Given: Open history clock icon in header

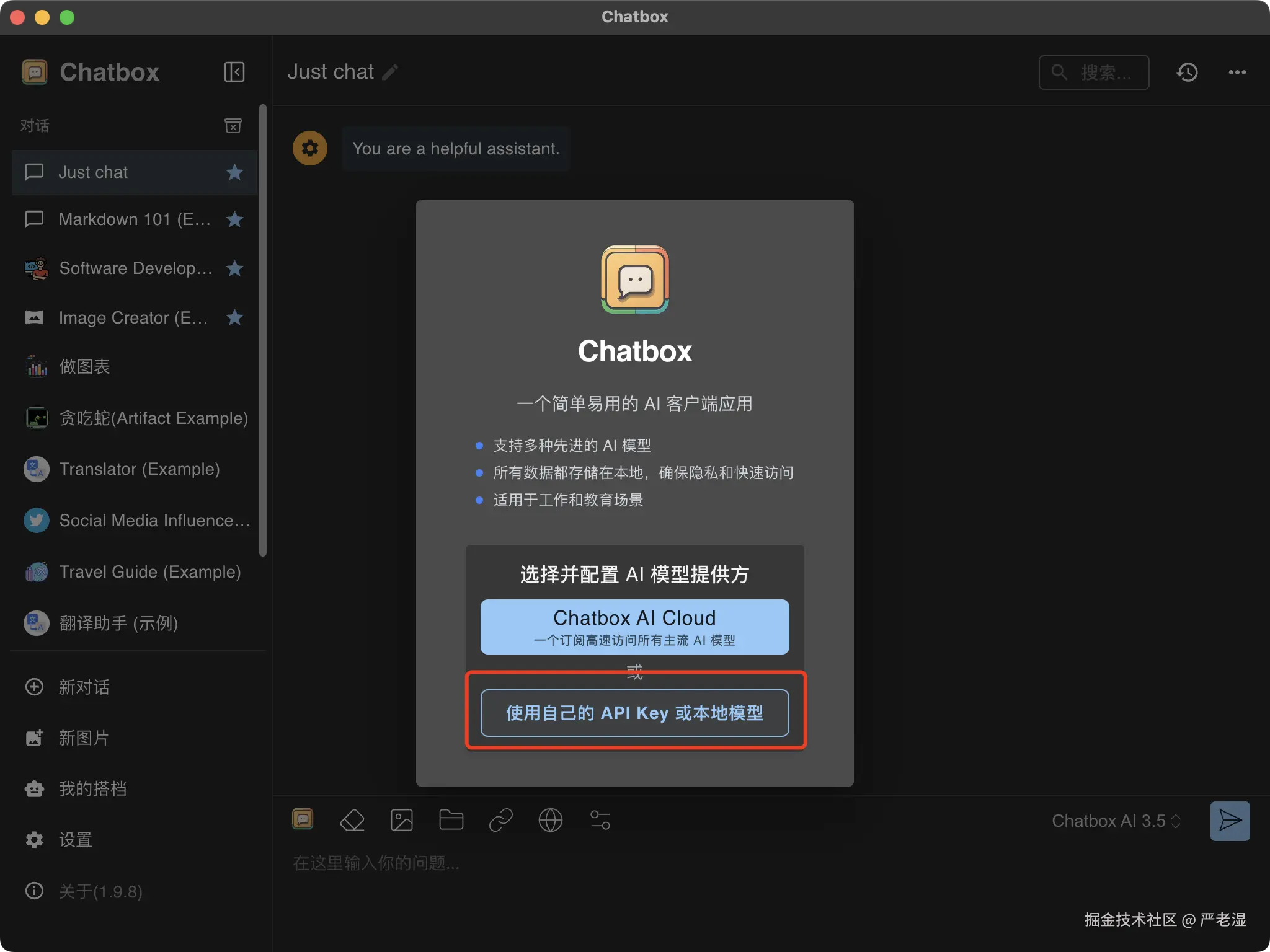Looking at the screenshot, I should pyautogui.click(x=1187, y=73).
